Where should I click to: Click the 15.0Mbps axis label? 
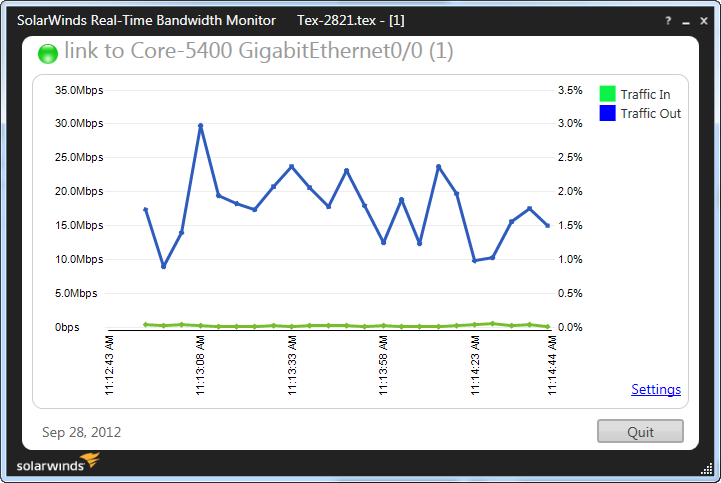click(x=79, y=225)
